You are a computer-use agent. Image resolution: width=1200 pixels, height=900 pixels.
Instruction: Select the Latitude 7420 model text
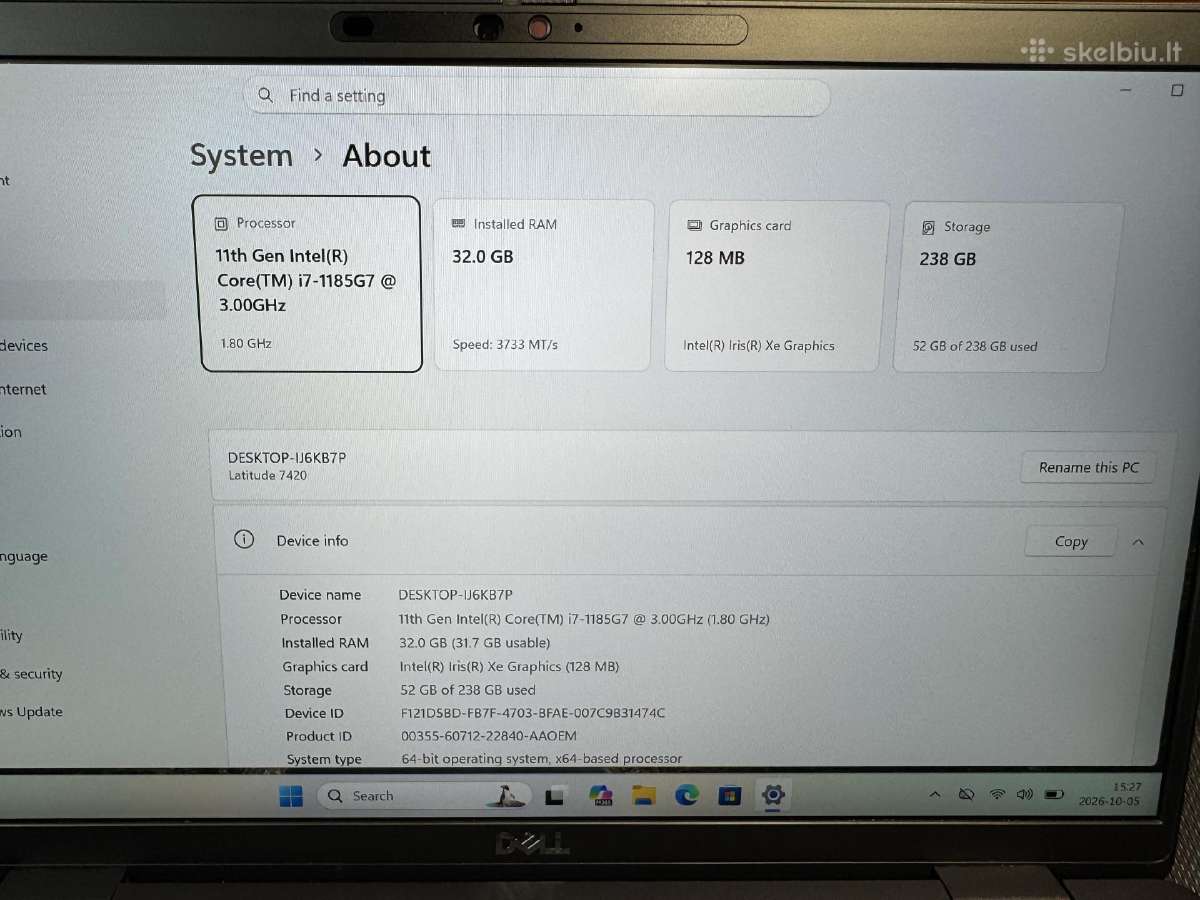pos(267,475)
